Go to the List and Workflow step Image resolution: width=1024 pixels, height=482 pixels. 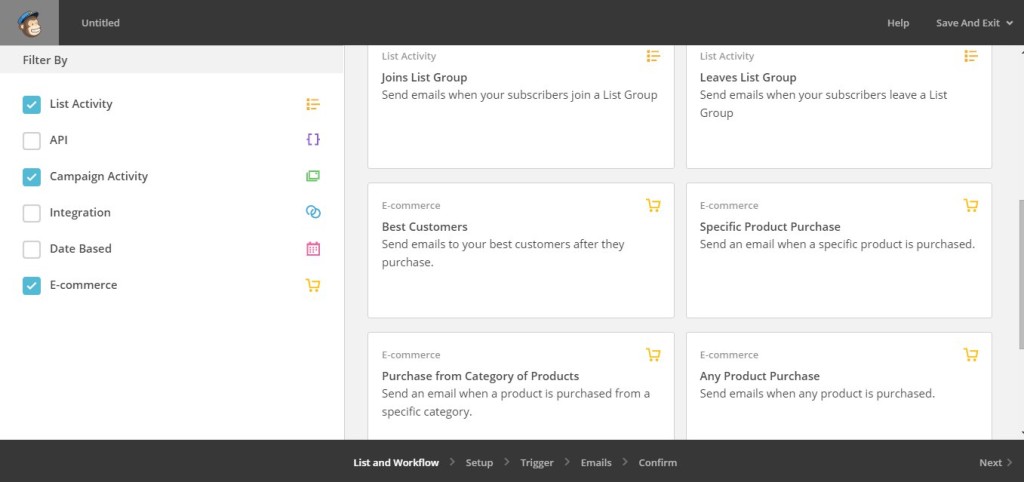pyautogui.click(x=396, y=462)
